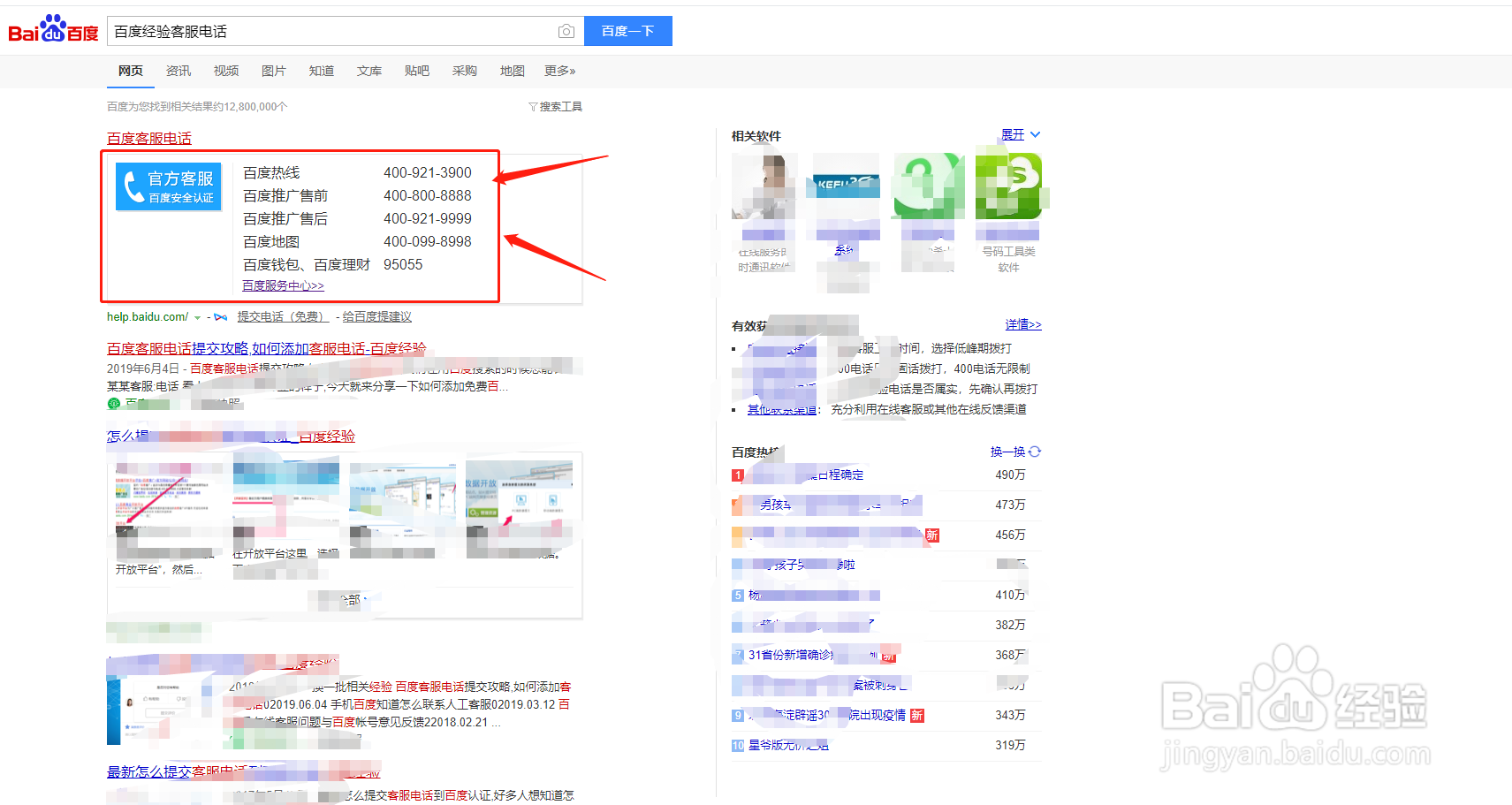Expand the 相关软件 section with 展开
Screen dimensions: 1512x805
click(x=1021, y=134)
